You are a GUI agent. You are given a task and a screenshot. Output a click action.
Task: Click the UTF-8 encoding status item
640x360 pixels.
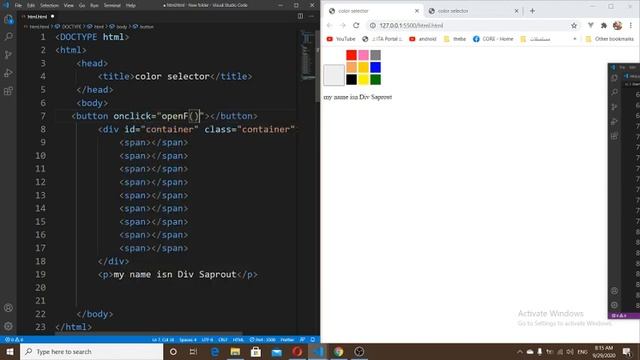pos(207,340)
